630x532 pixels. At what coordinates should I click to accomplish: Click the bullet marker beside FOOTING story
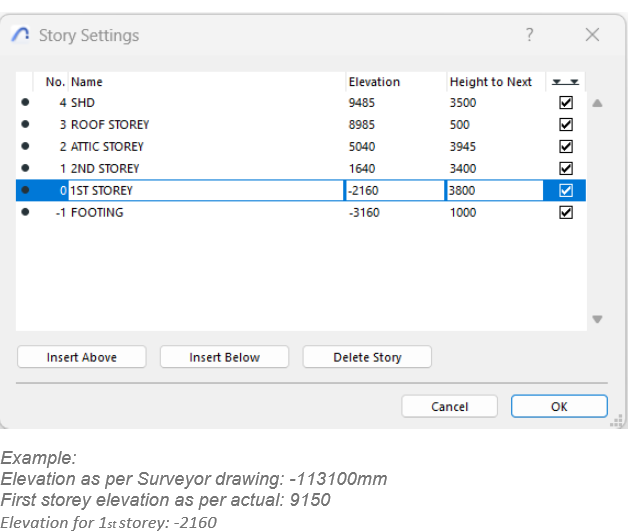(25, 213)
